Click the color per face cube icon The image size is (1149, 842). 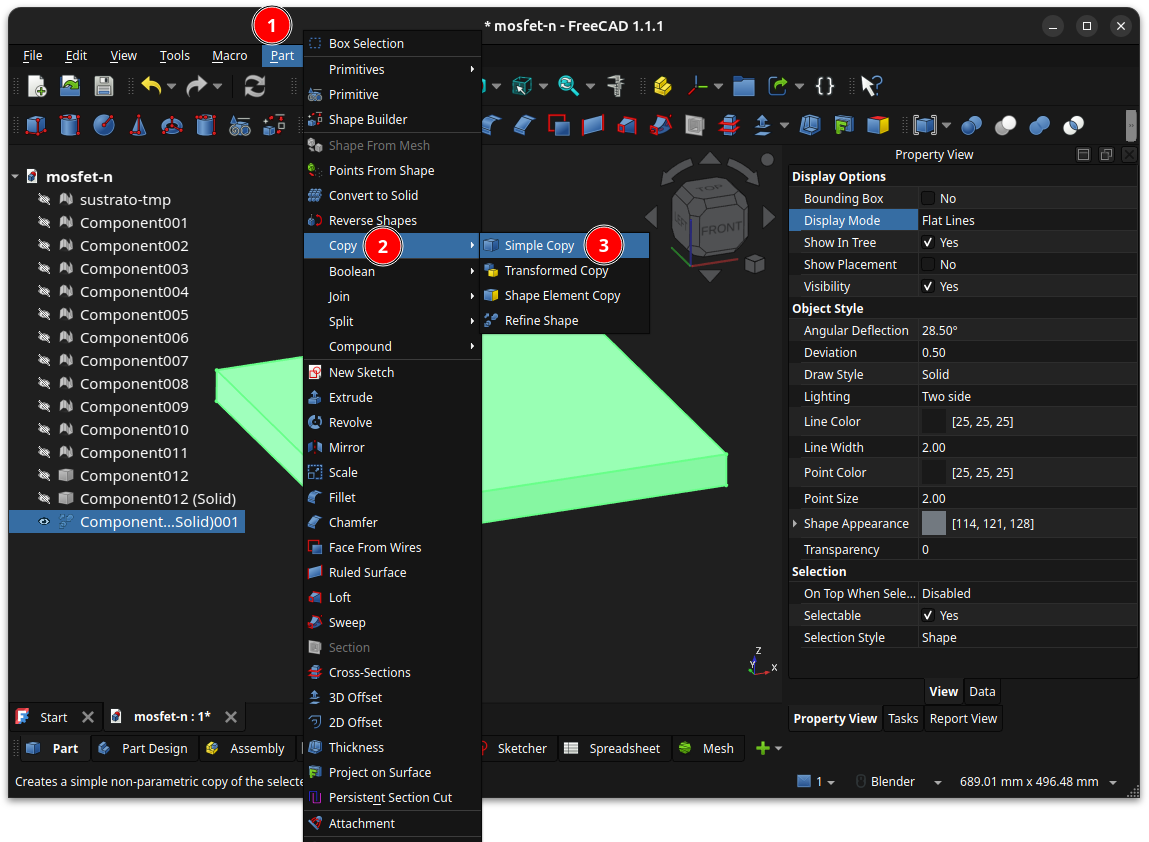pos(877,125)
